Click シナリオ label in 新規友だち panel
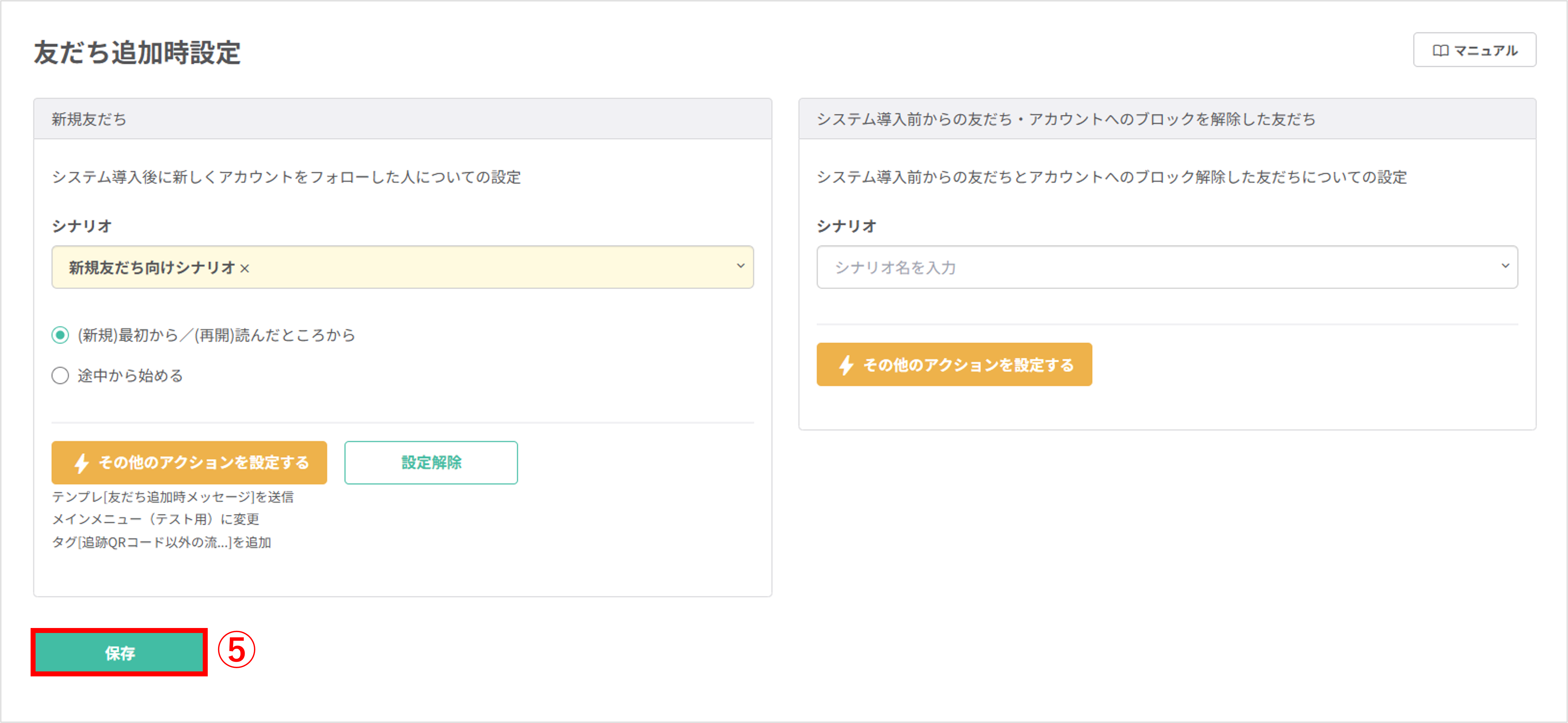This screenshot has height=723, width=1568. [x=81, y=226]
